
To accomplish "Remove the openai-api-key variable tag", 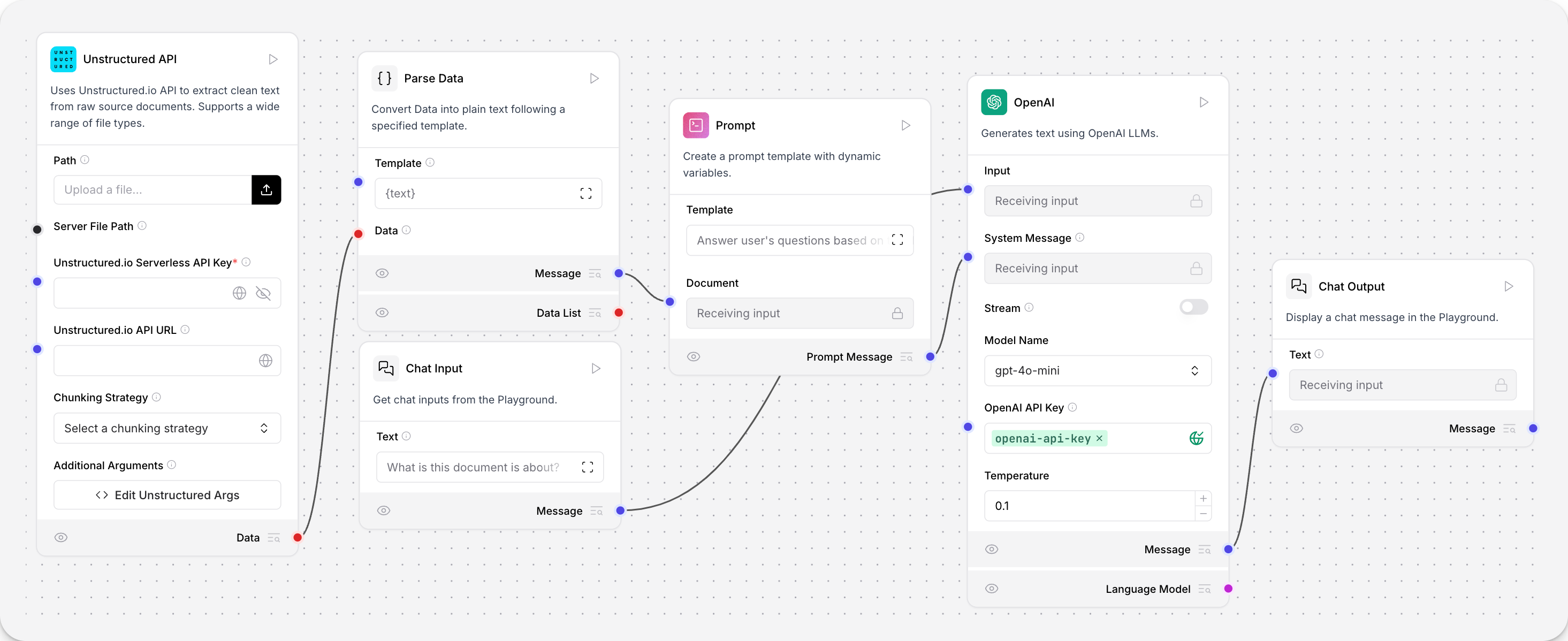I will click(1099, 438).
